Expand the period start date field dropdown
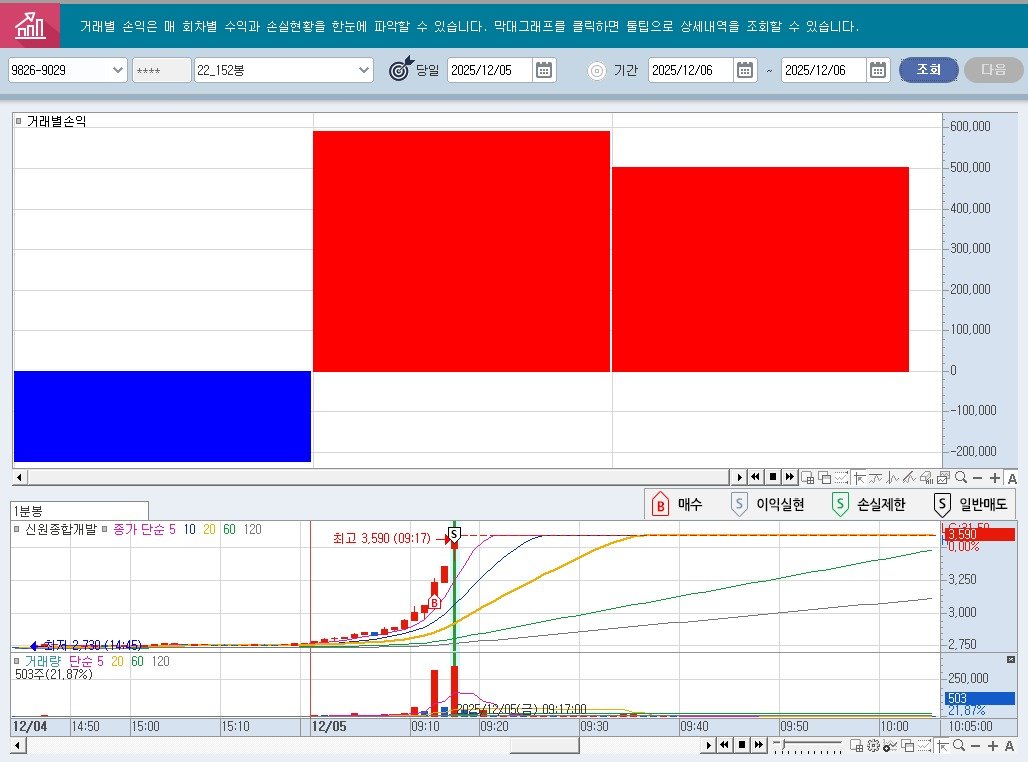1028x762 pixels. [x=743, y=70]
